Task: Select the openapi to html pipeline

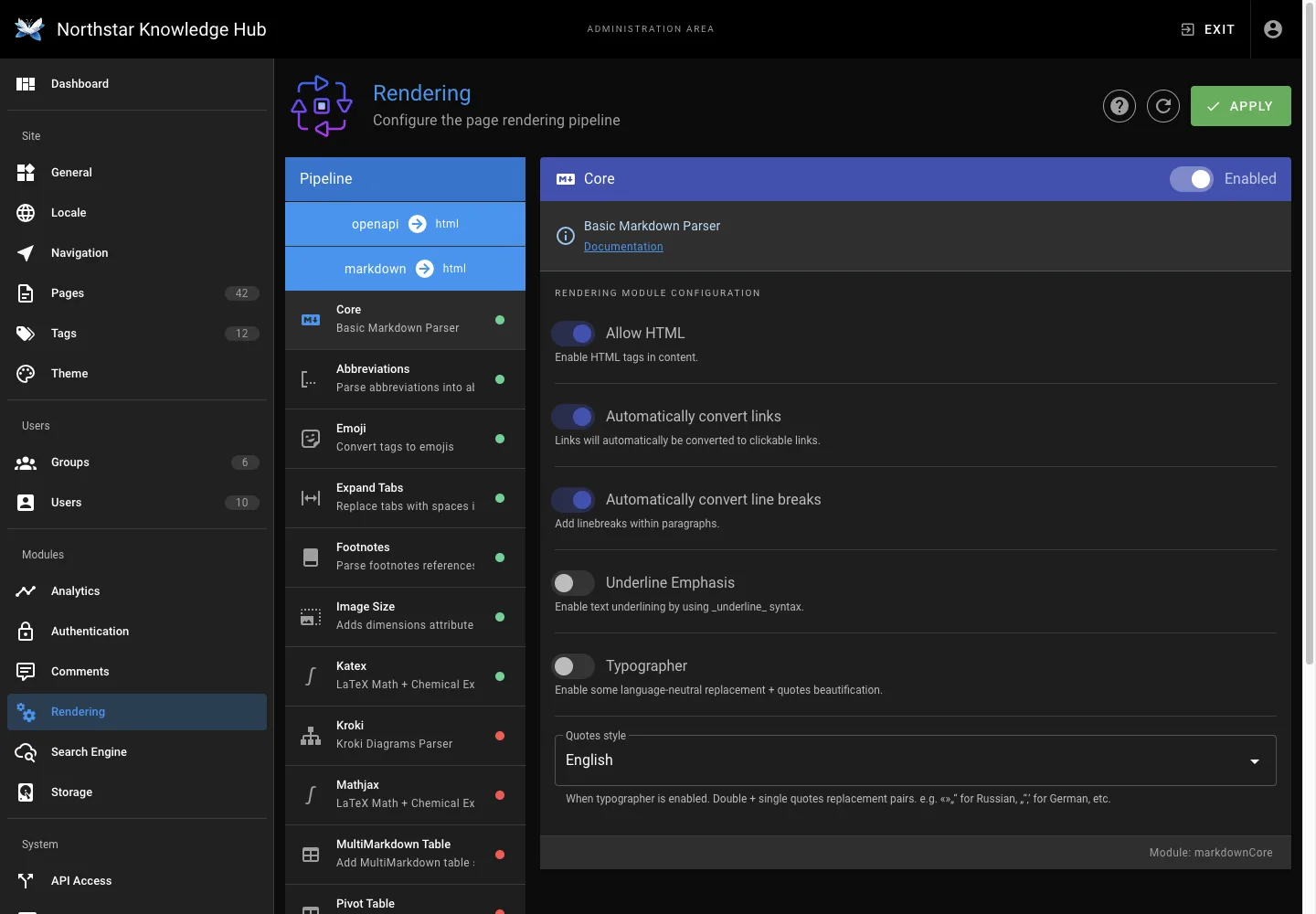Action: [x=405, y=224]
